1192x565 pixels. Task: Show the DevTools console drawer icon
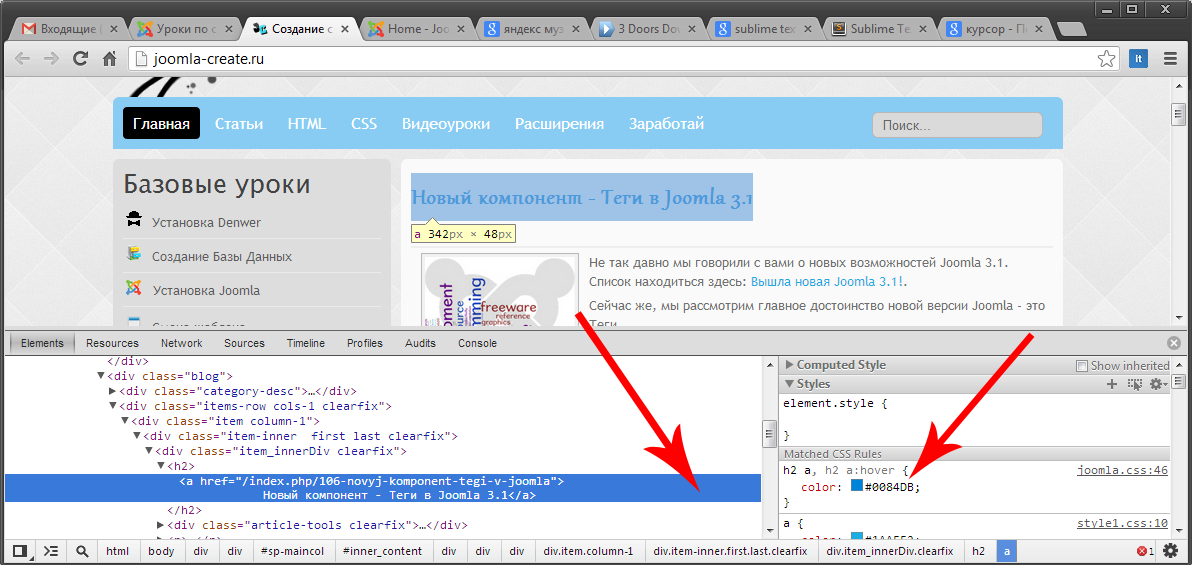click(51, 551)
